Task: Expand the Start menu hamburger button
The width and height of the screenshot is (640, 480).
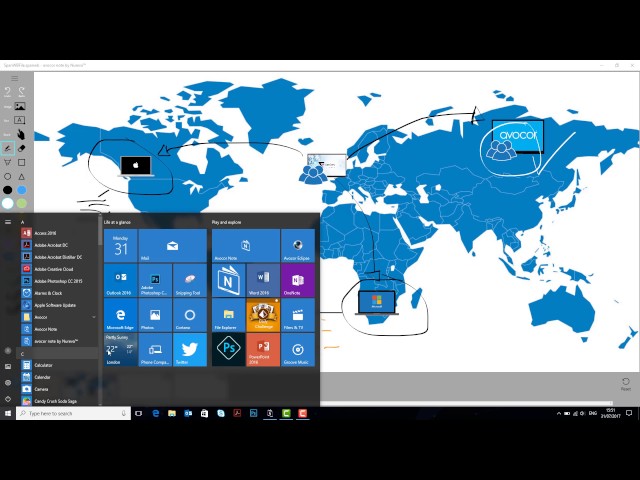Action: click(x=8, y=222)
